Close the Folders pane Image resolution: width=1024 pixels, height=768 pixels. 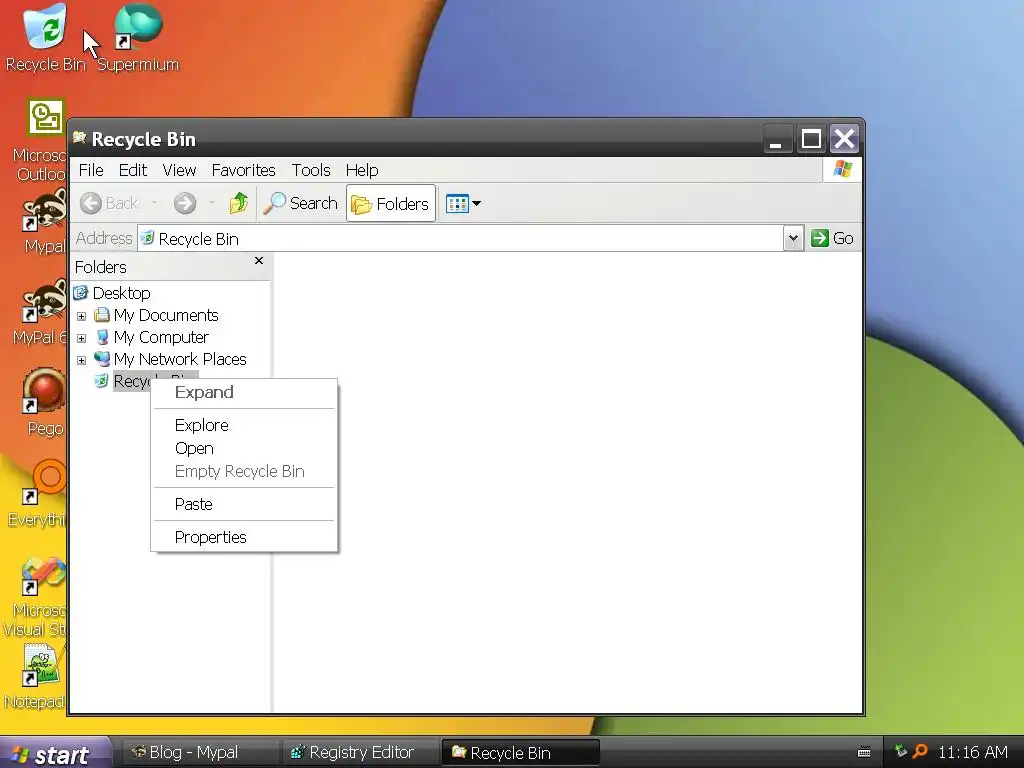point(259,261)
